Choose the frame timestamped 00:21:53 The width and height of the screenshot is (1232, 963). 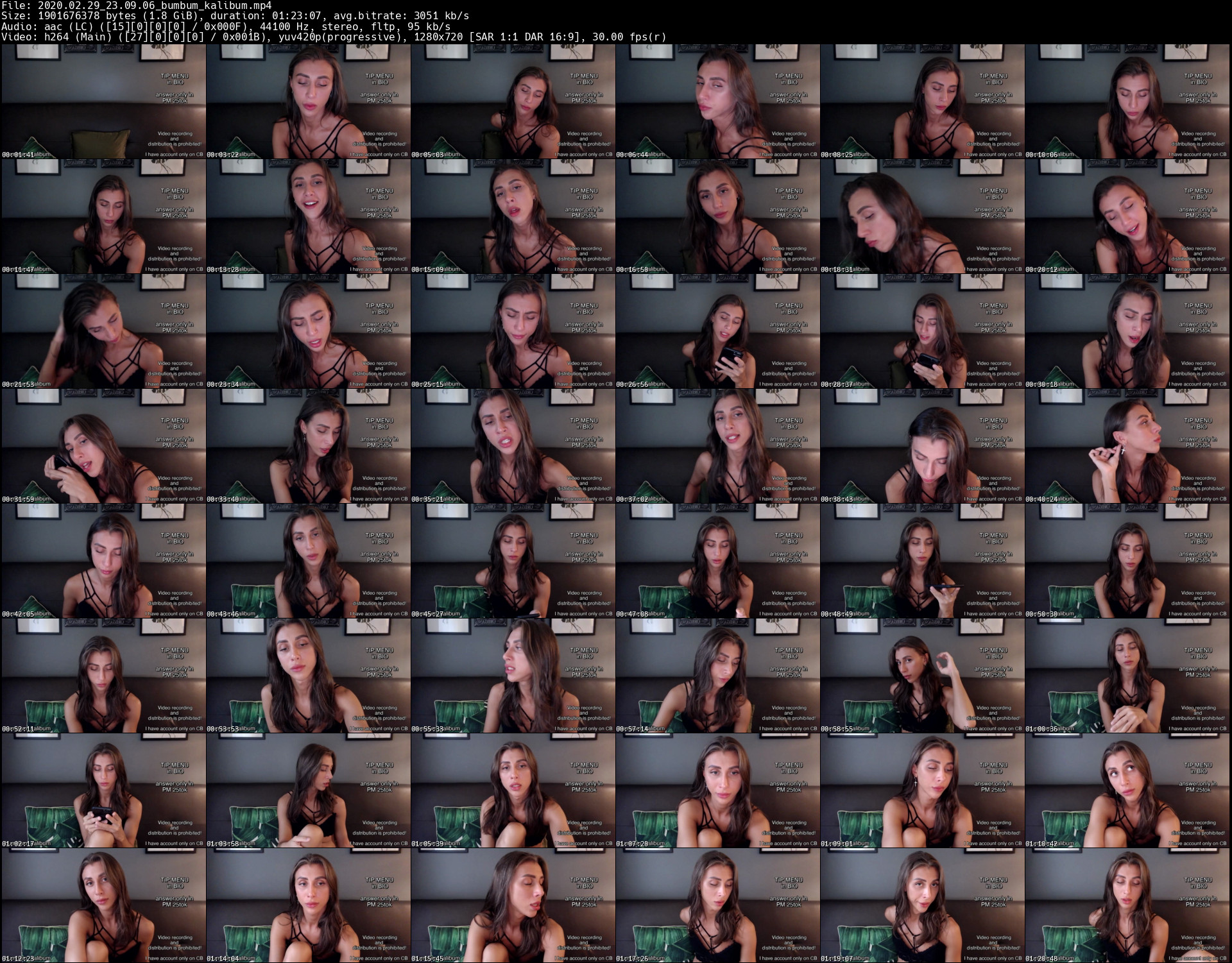[103, 331]
